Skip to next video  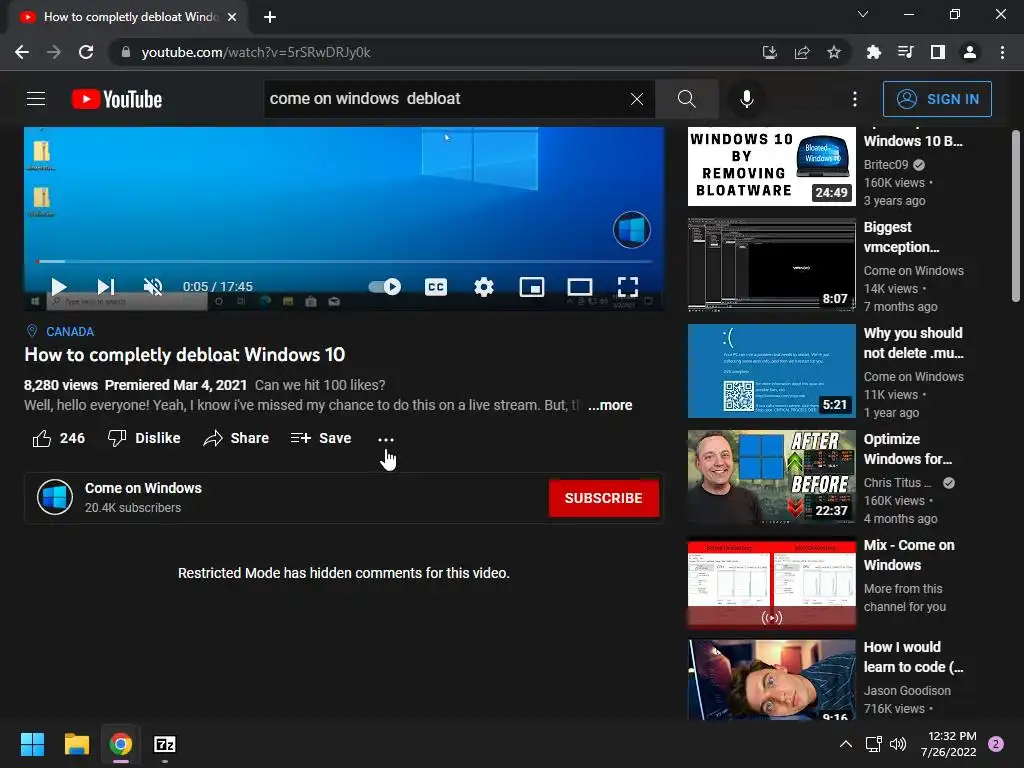(106, 287)
